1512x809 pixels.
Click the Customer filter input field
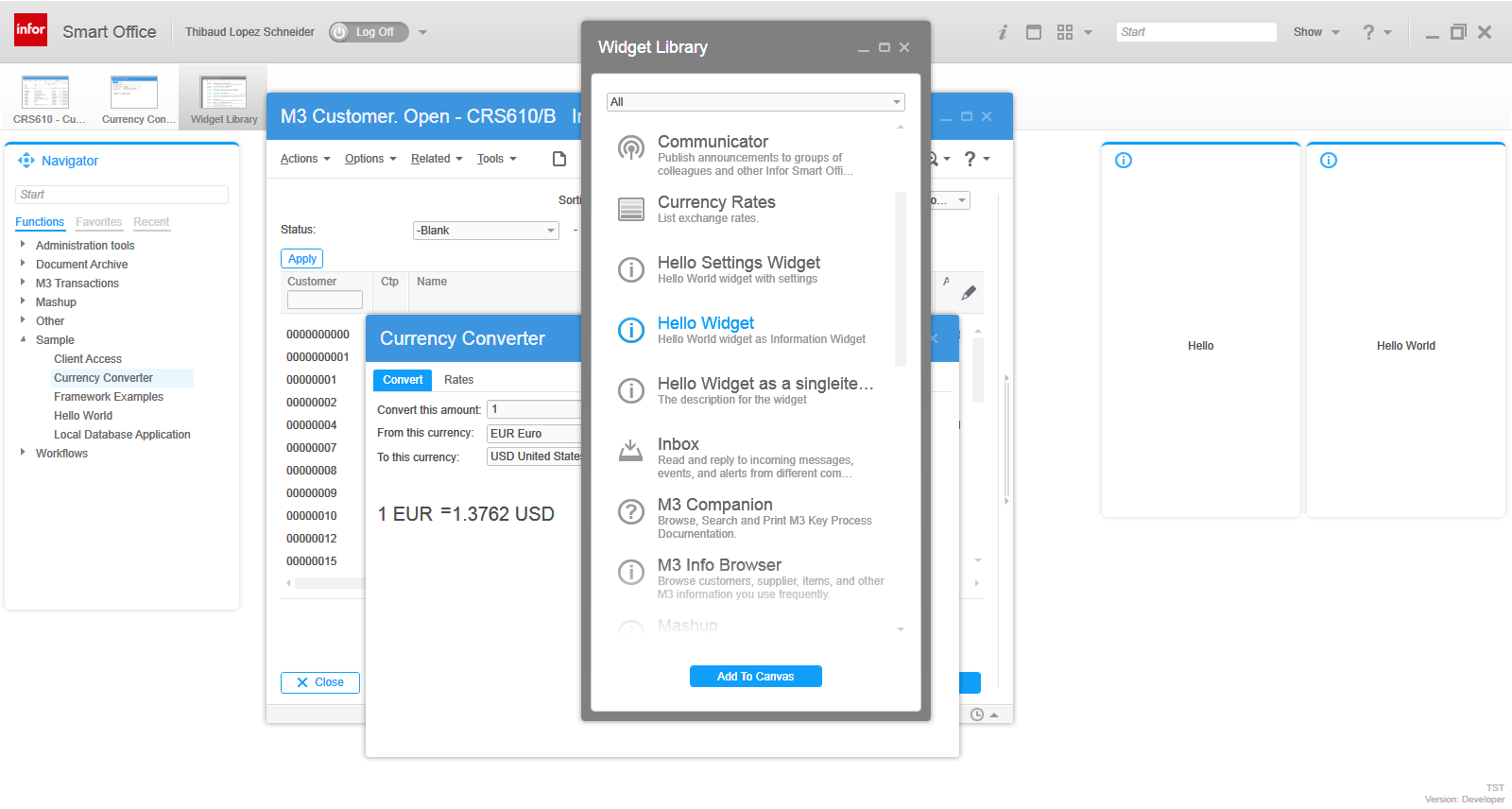point(324,300)
